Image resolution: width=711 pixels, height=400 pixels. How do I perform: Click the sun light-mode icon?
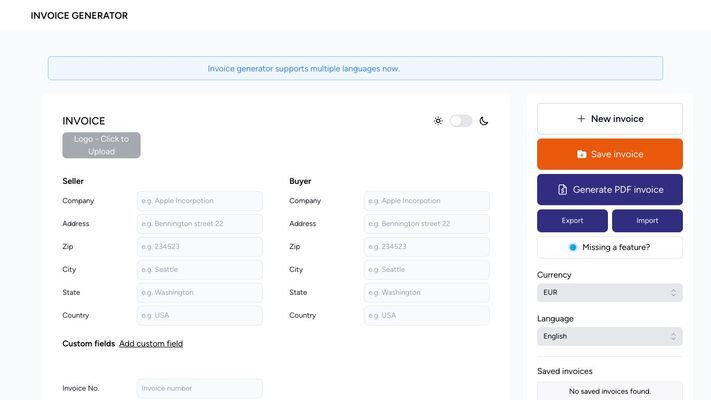coord(438,121)
